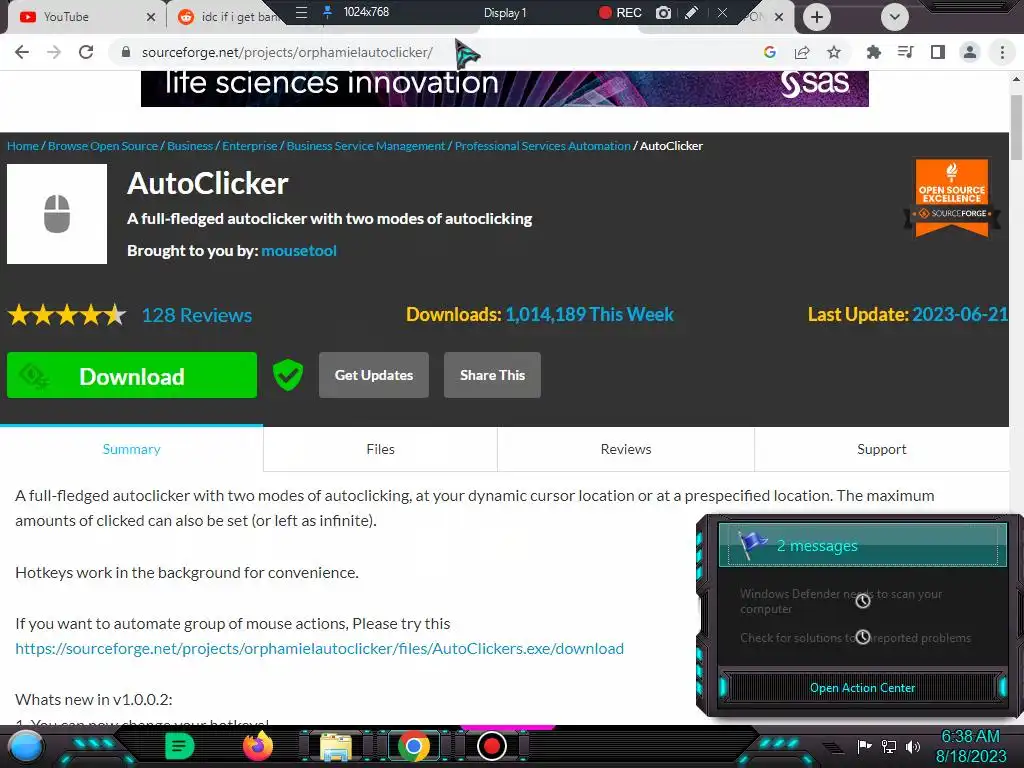
Task: Click the REC record button
Action: click(620, 12)
